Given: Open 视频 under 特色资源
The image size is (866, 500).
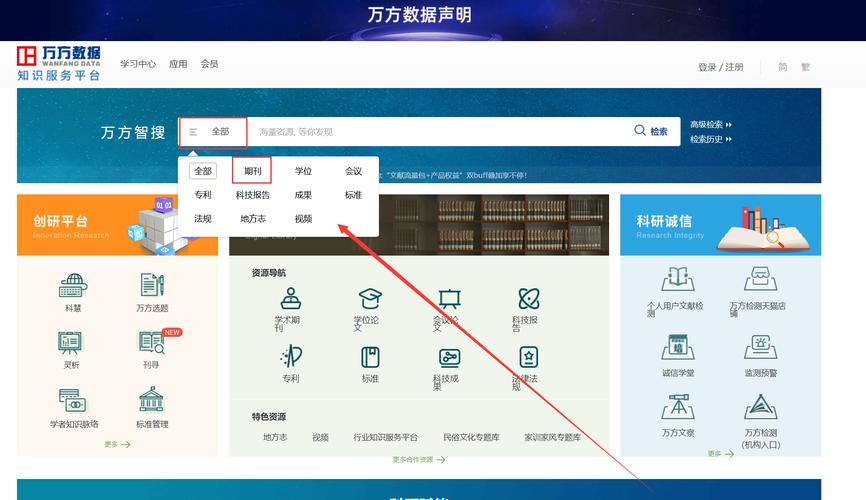Looking at the screenshot, I should pos(320,437).
